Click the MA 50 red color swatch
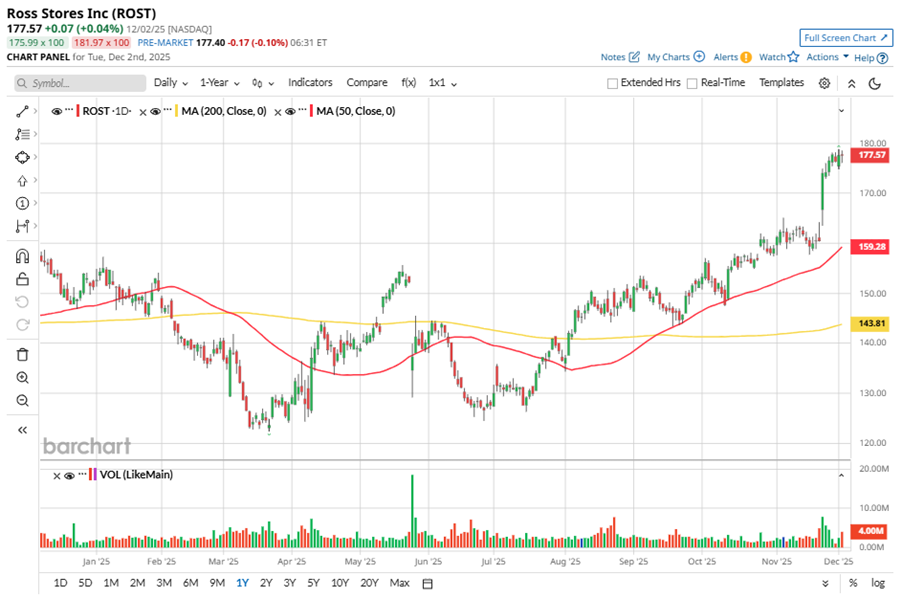Image resolution: width=902 pixels, height=598 pixels. [312, 111]
